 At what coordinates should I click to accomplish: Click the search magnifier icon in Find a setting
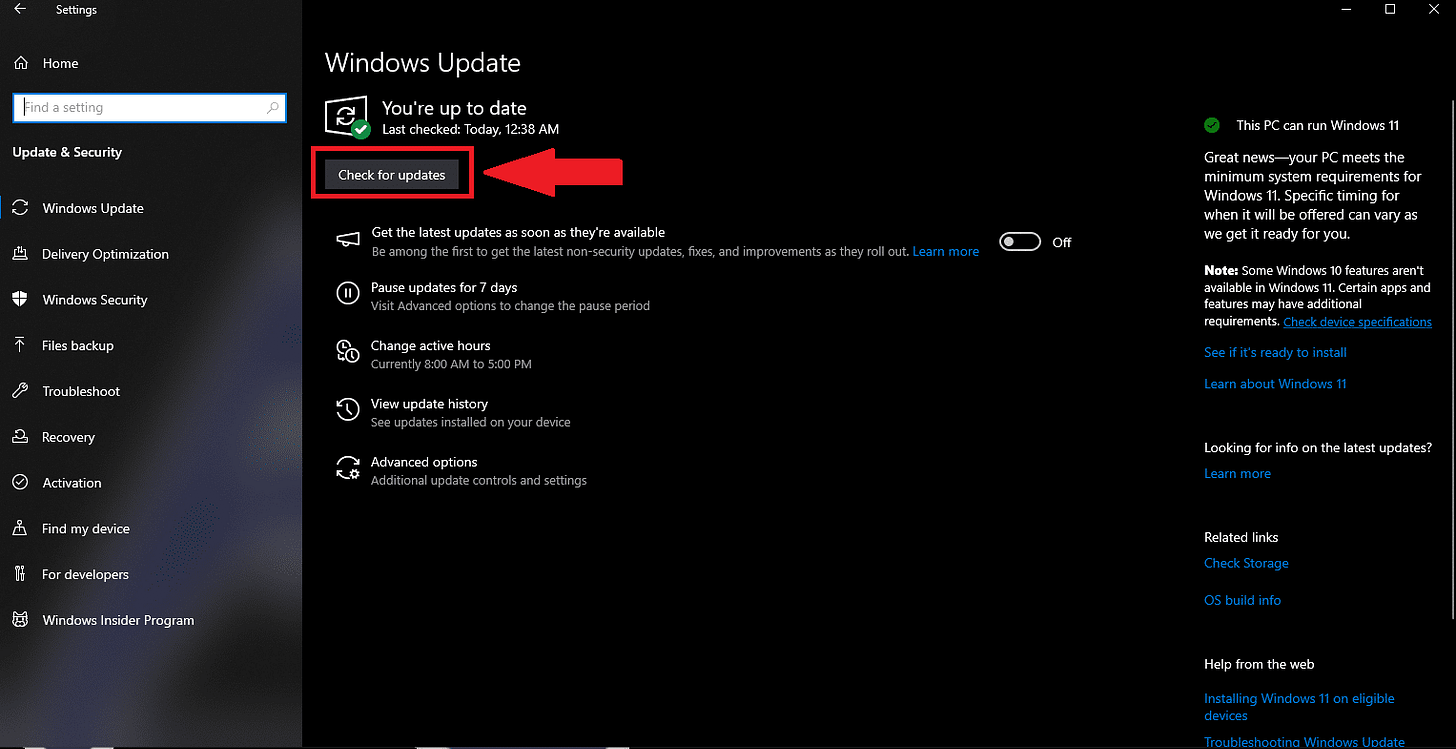pyautogui.click(x=273, y=108)
